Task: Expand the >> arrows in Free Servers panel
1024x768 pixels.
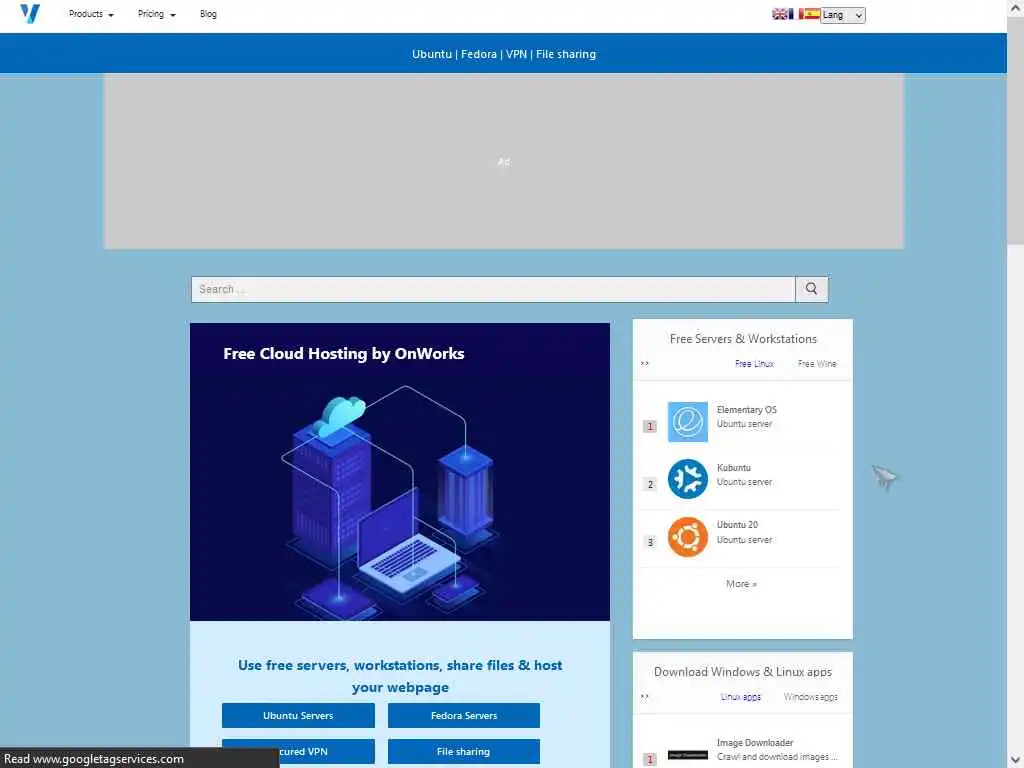Action: [645, 364]
